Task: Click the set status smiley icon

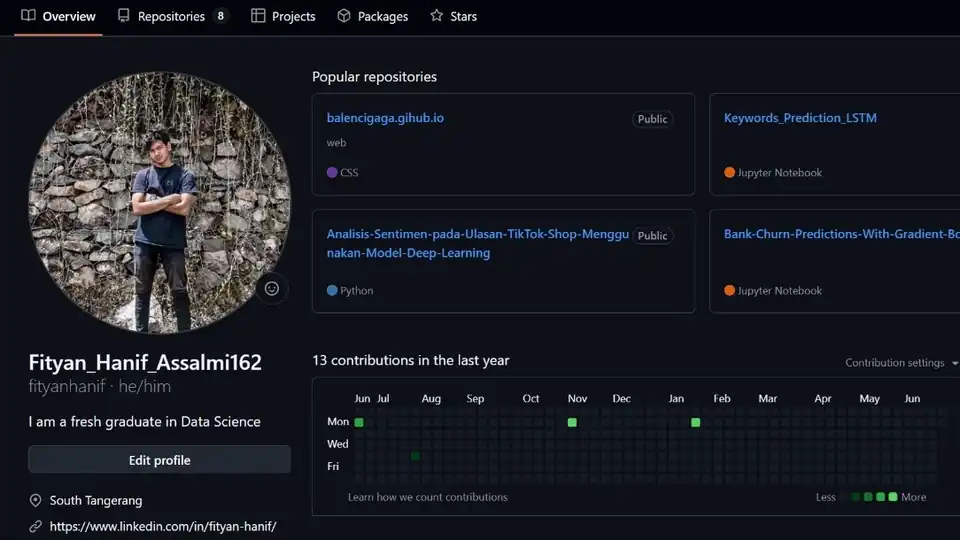Action: click(x=272, y=288)
